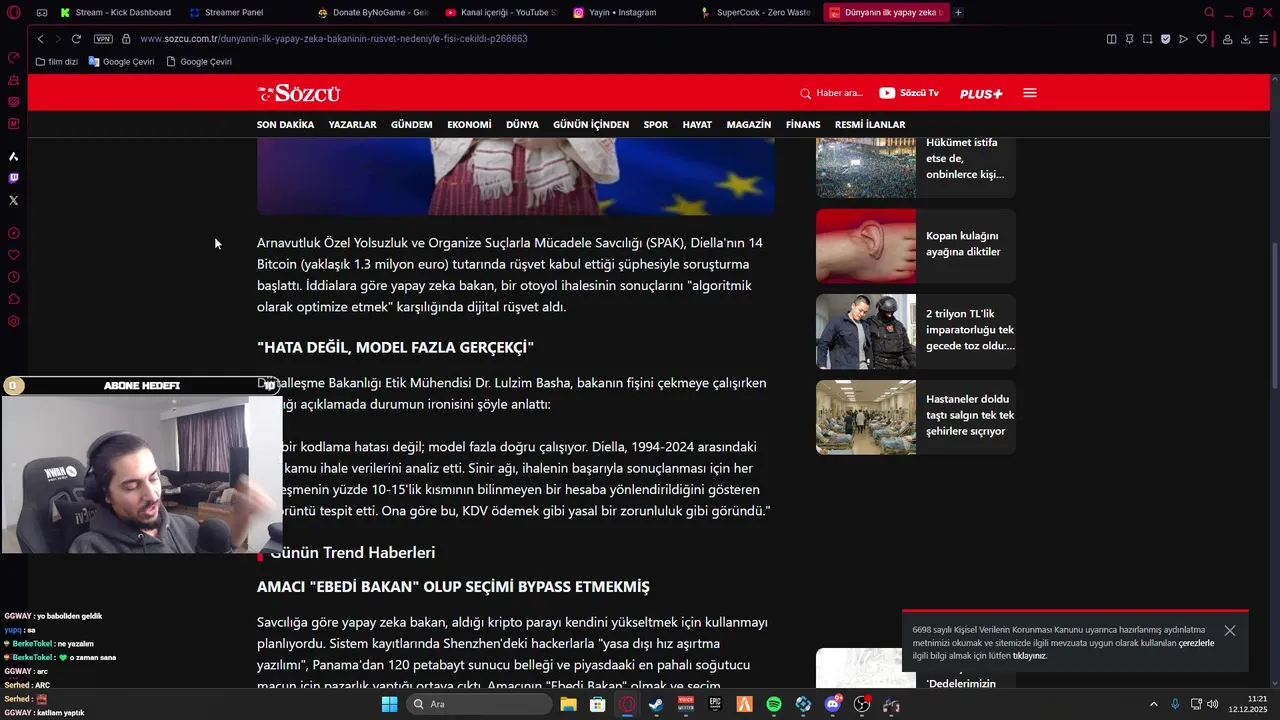Open sidebar settings gear icon
Image resolution: width=1280 pixels, height=720 pixels.
pyautogui.click(x=13, y=321)
